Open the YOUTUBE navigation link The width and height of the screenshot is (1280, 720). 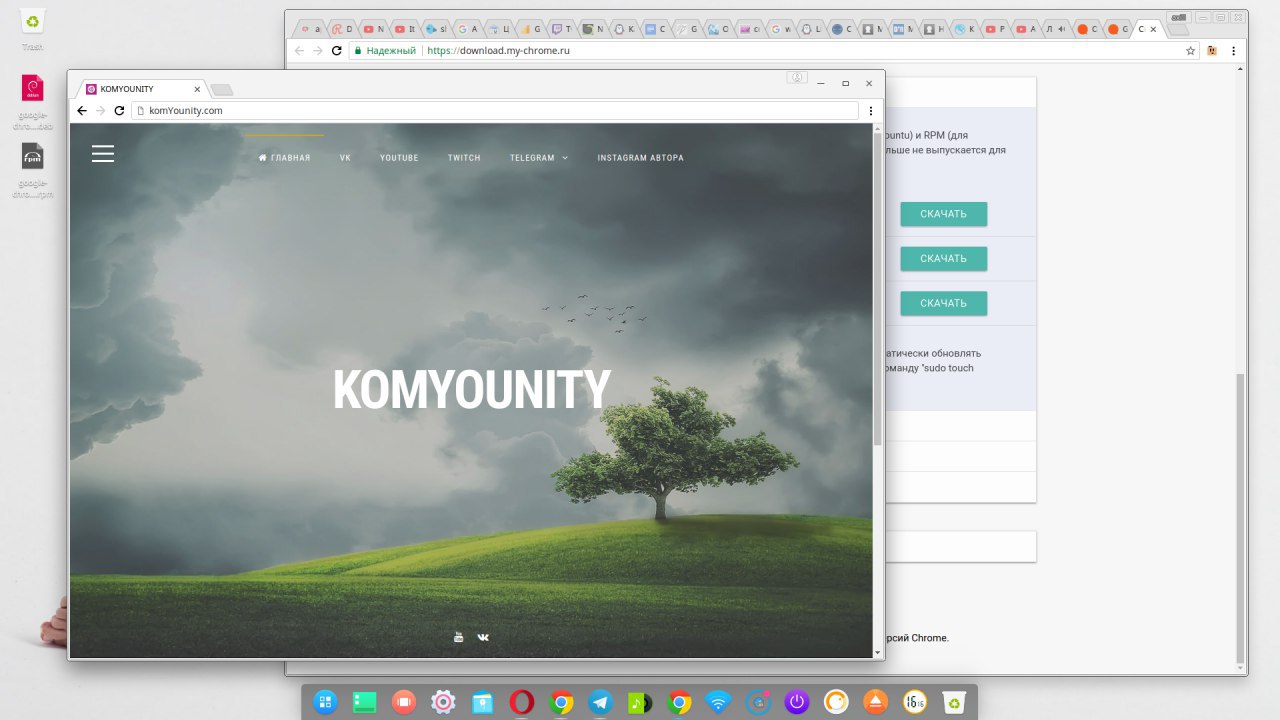[x=399, y=158]
